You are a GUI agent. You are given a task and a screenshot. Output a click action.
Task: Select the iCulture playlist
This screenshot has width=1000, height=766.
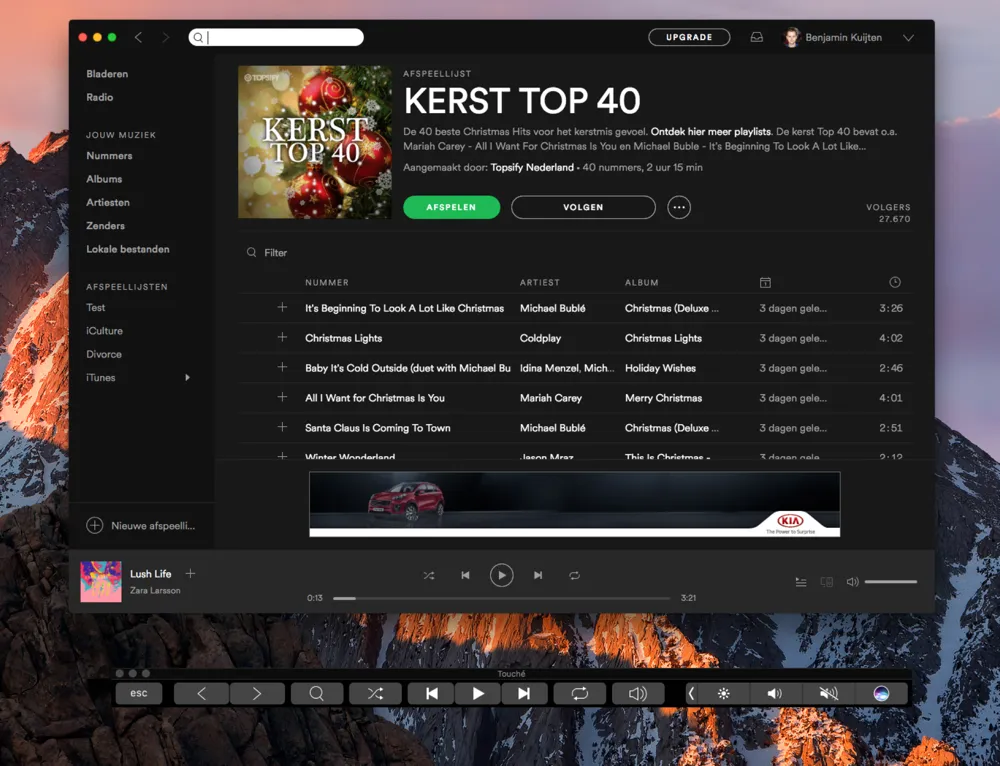pos(104,331)
